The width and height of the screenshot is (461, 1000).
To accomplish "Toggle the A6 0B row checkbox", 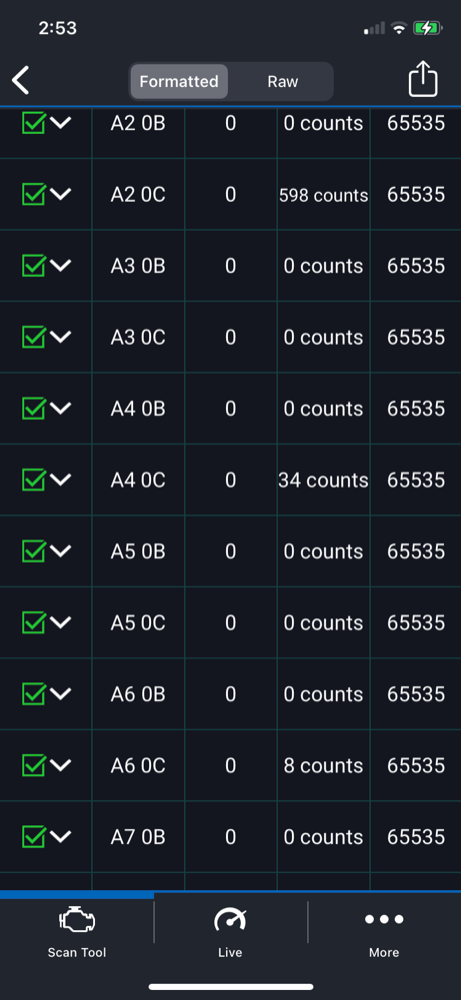I will point(34,693).
